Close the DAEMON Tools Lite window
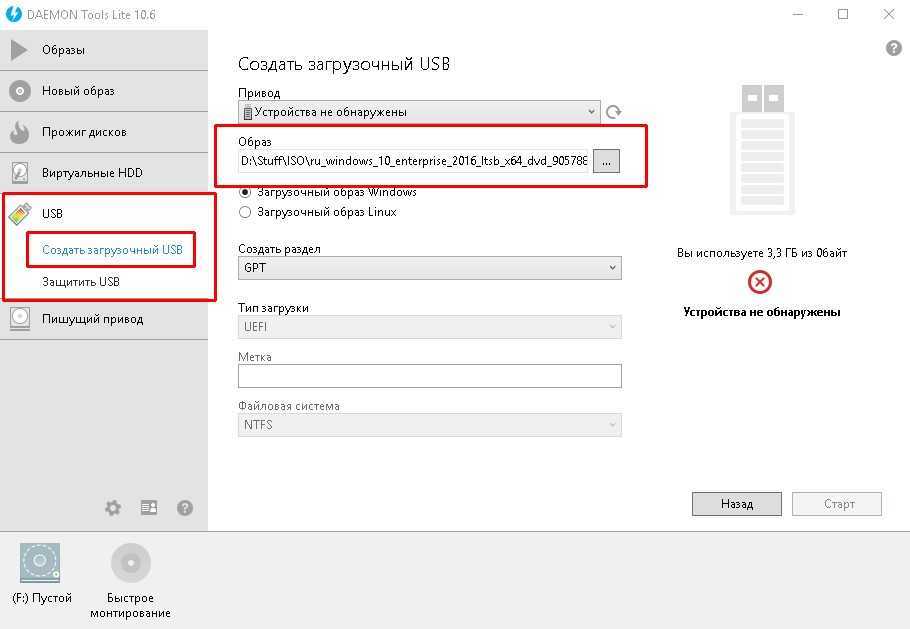910x629 pixels. click(x=889, y=14)
